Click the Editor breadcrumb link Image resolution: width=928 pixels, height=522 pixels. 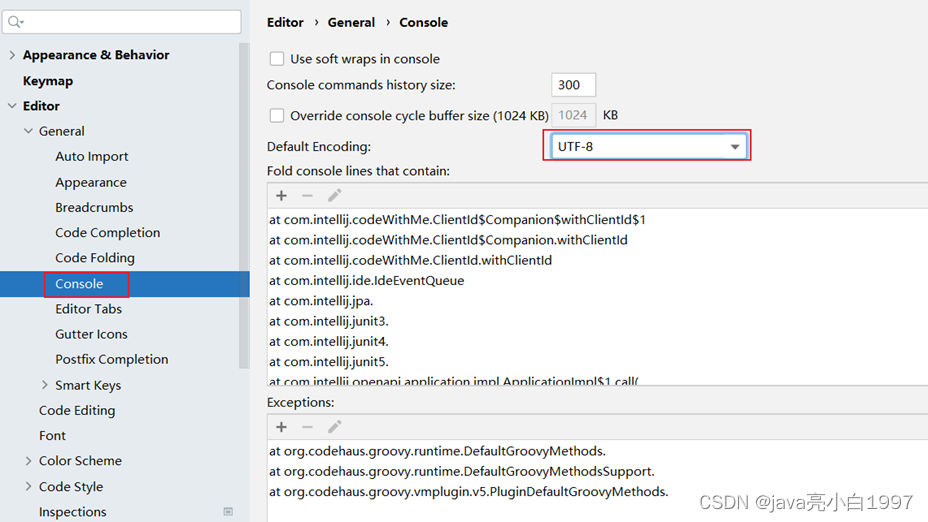(x=285, y=22)
